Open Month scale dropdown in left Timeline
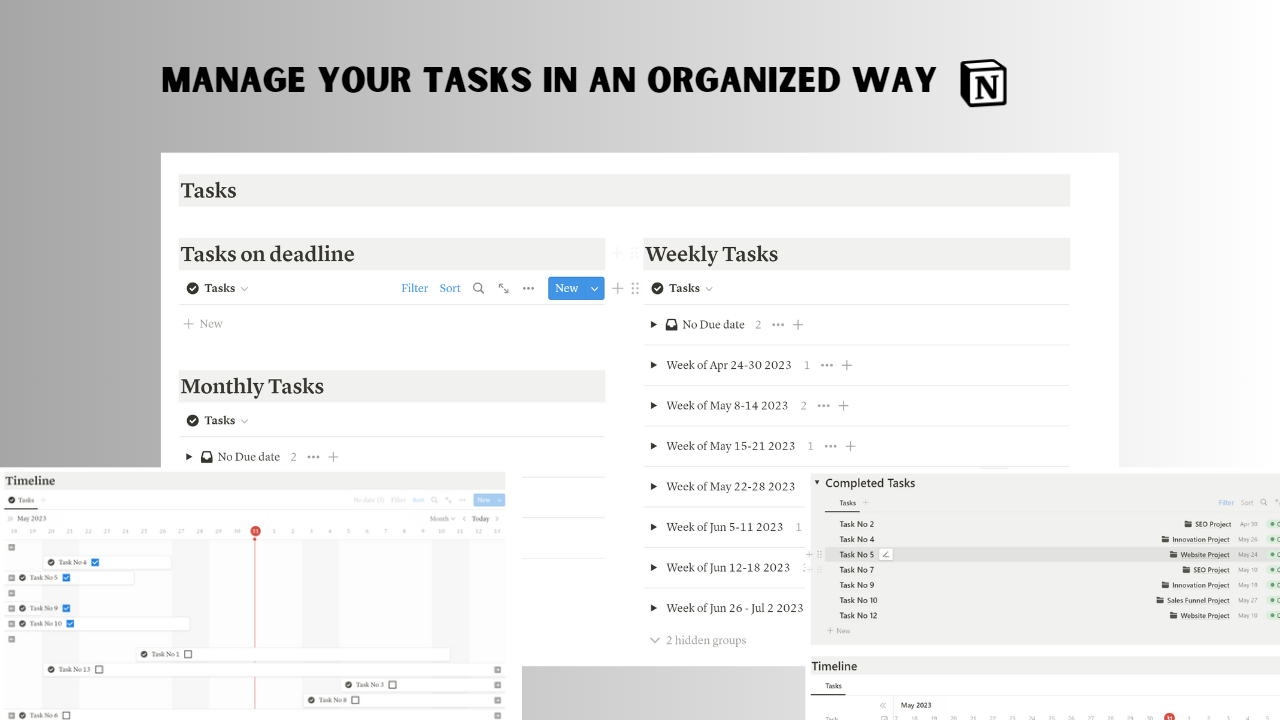 [442, 519]
